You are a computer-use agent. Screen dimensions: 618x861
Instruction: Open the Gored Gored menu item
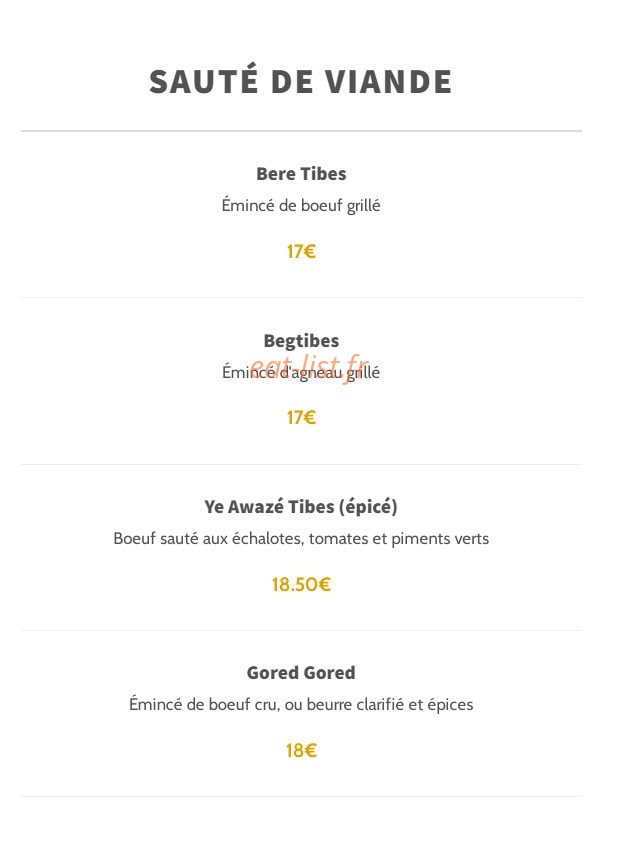301,673
